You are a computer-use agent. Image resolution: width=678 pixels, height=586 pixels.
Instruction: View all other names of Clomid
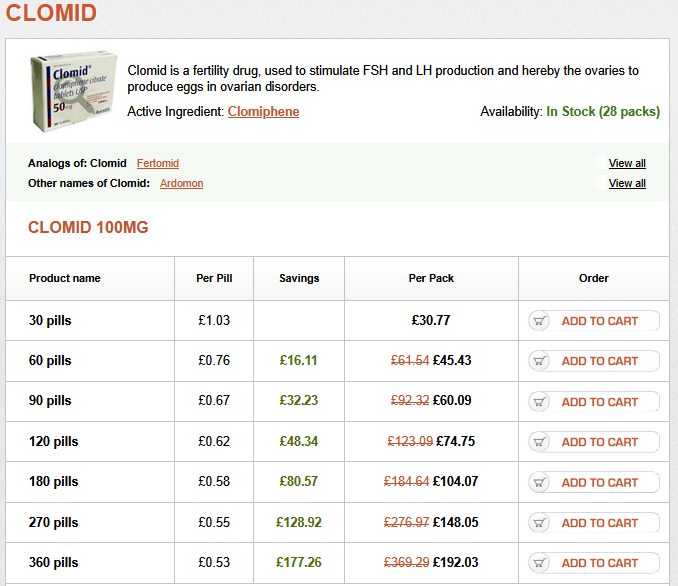(x=627, y=183)
